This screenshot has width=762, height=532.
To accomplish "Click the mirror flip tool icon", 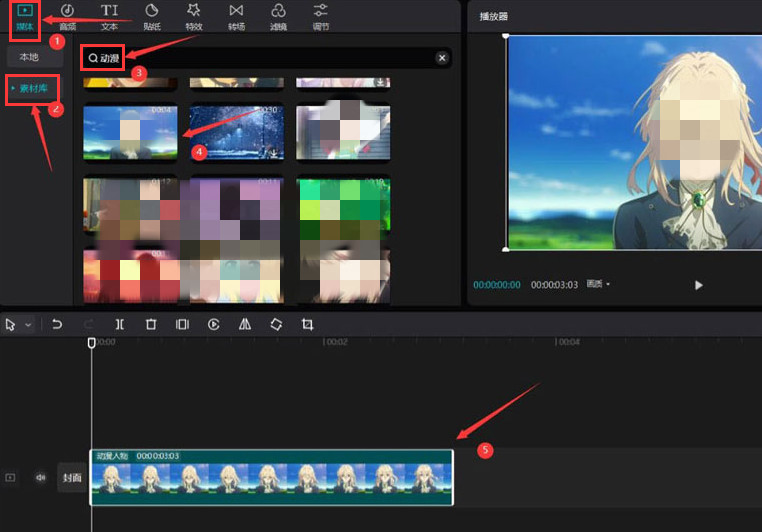I will [245, 325].
